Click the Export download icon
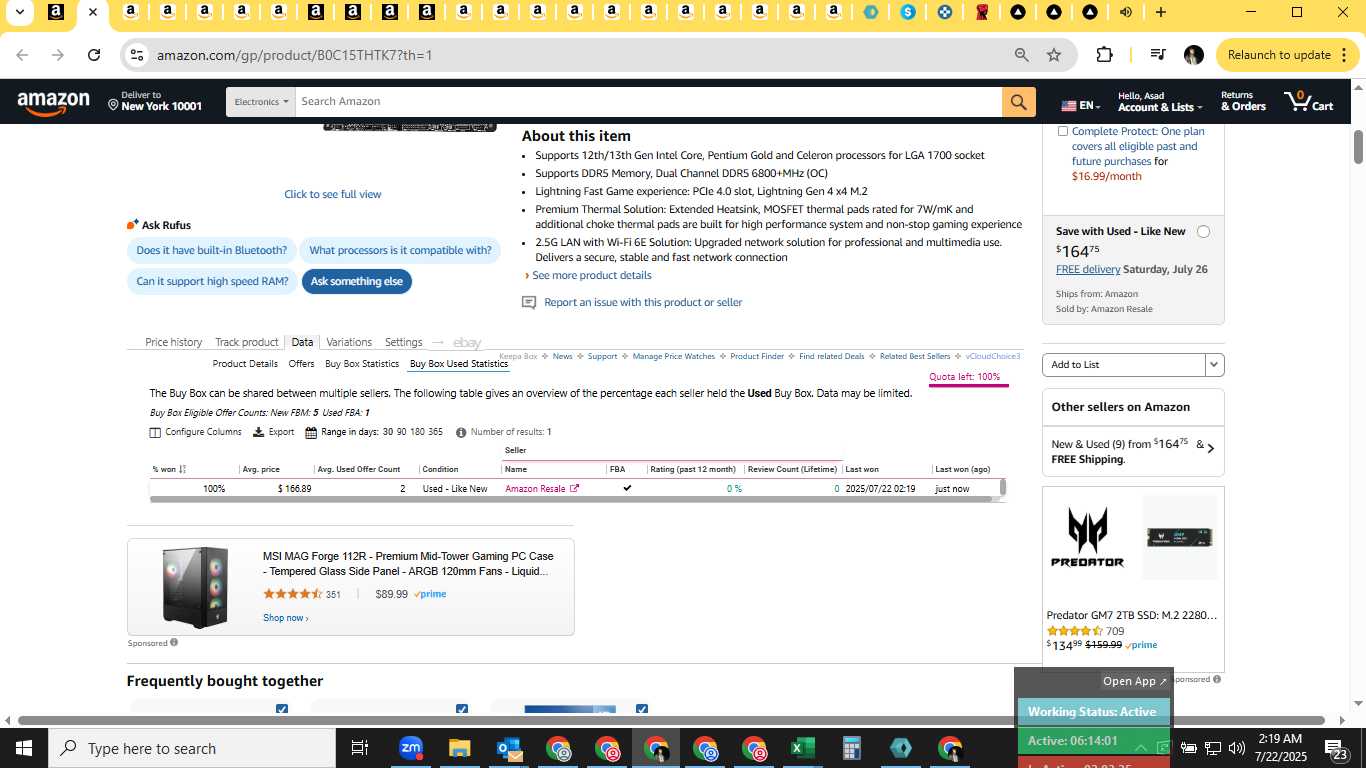Image resolution: width=1366 pixels, height=768 pixels. [258, 432]
